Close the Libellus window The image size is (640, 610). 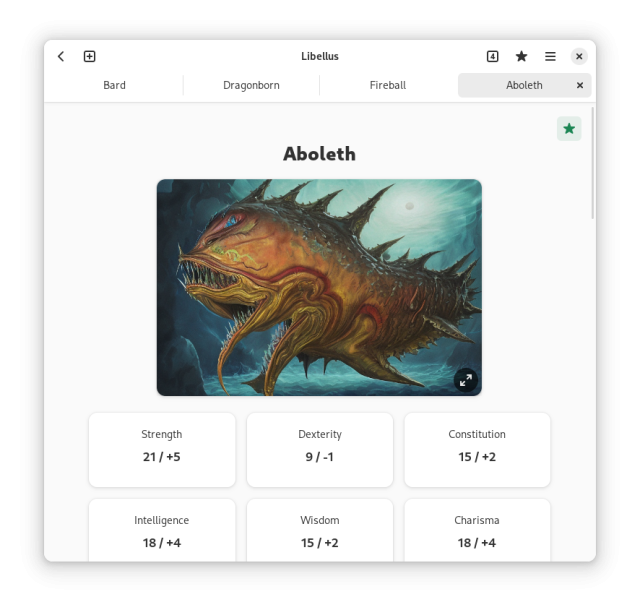click(579, 56)
